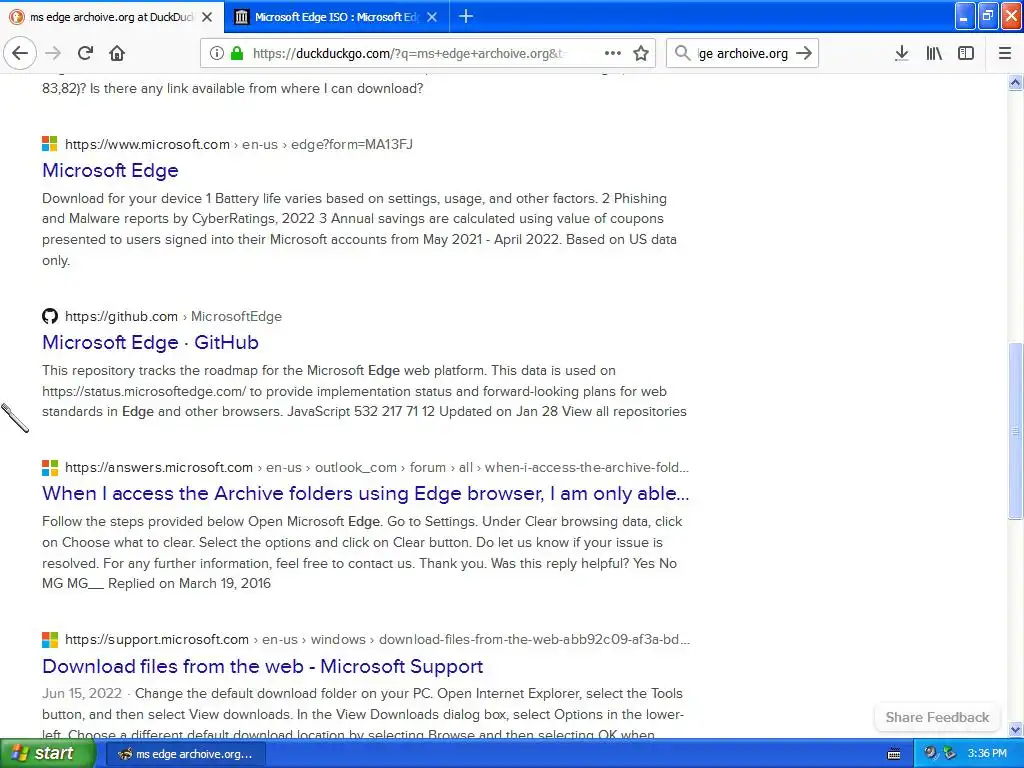Image resolution: width=1024 pixels, height=768 pixels.
Task: Close the Microsoft Edge ISO tab
Action: point(432,17)
